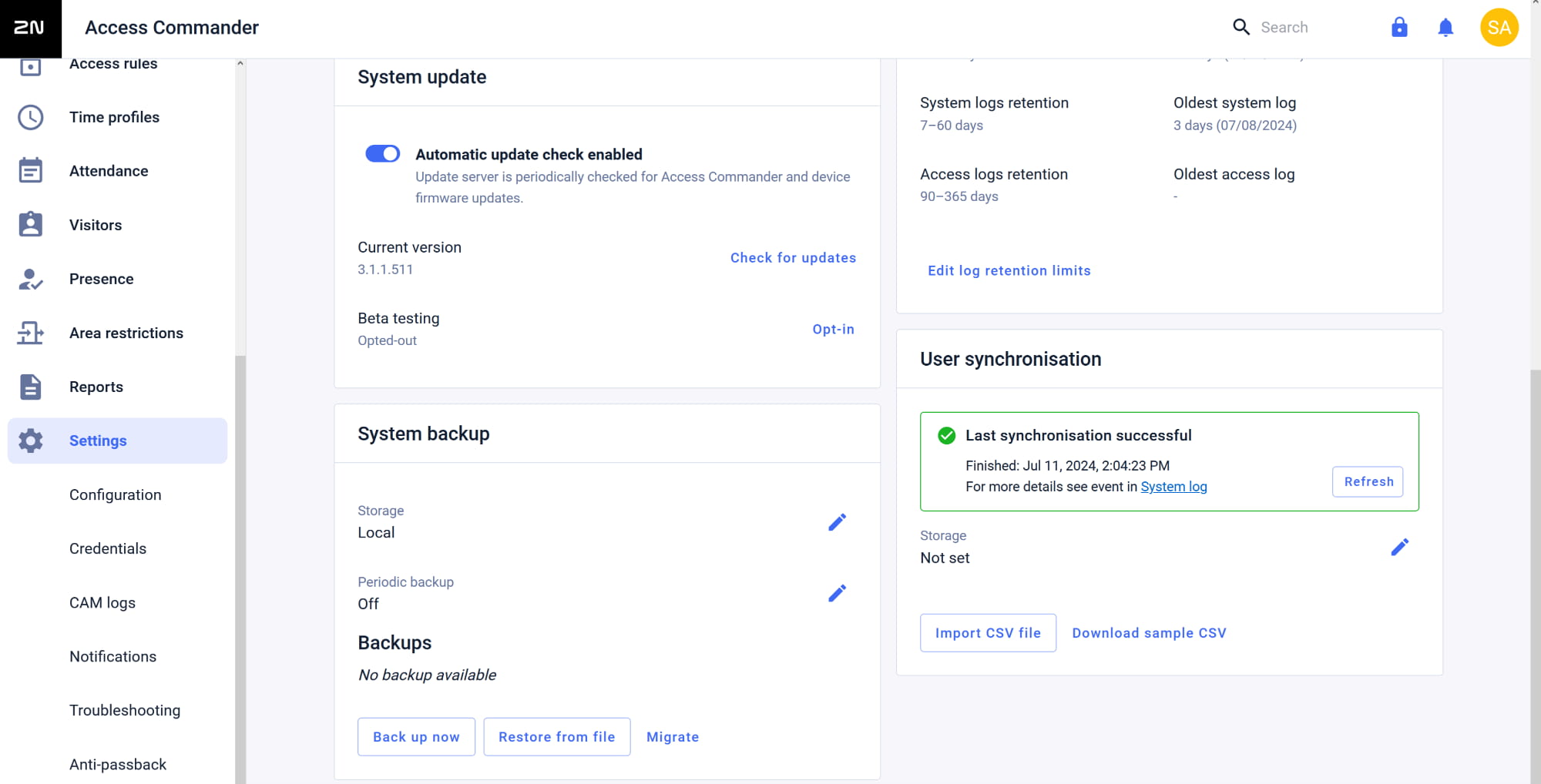
Task: Click '90–365 days' access logs retention
Action: point(959,196)
